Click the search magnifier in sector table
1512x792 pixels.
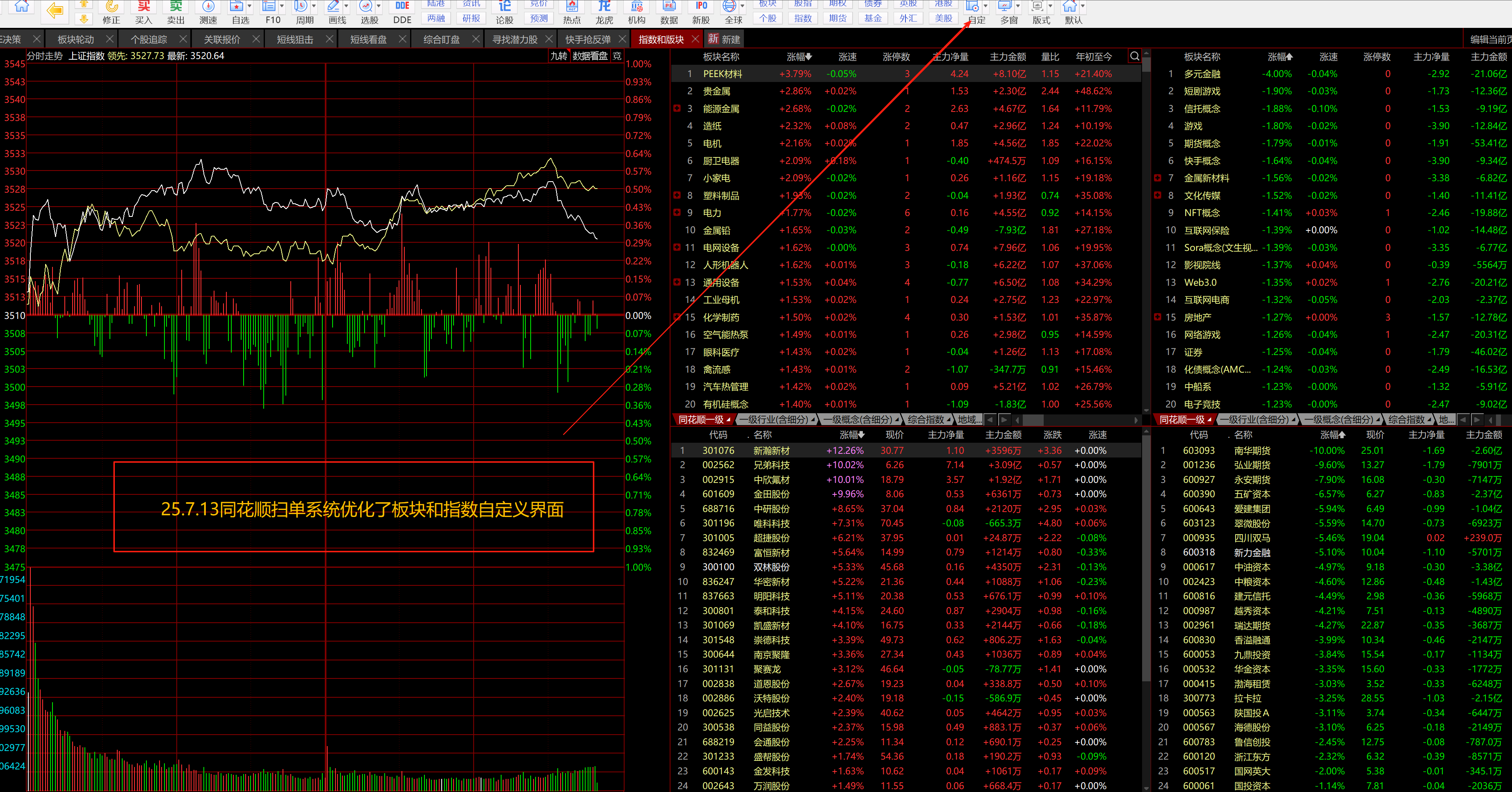pyautogui.click(x=1135, y=56)
